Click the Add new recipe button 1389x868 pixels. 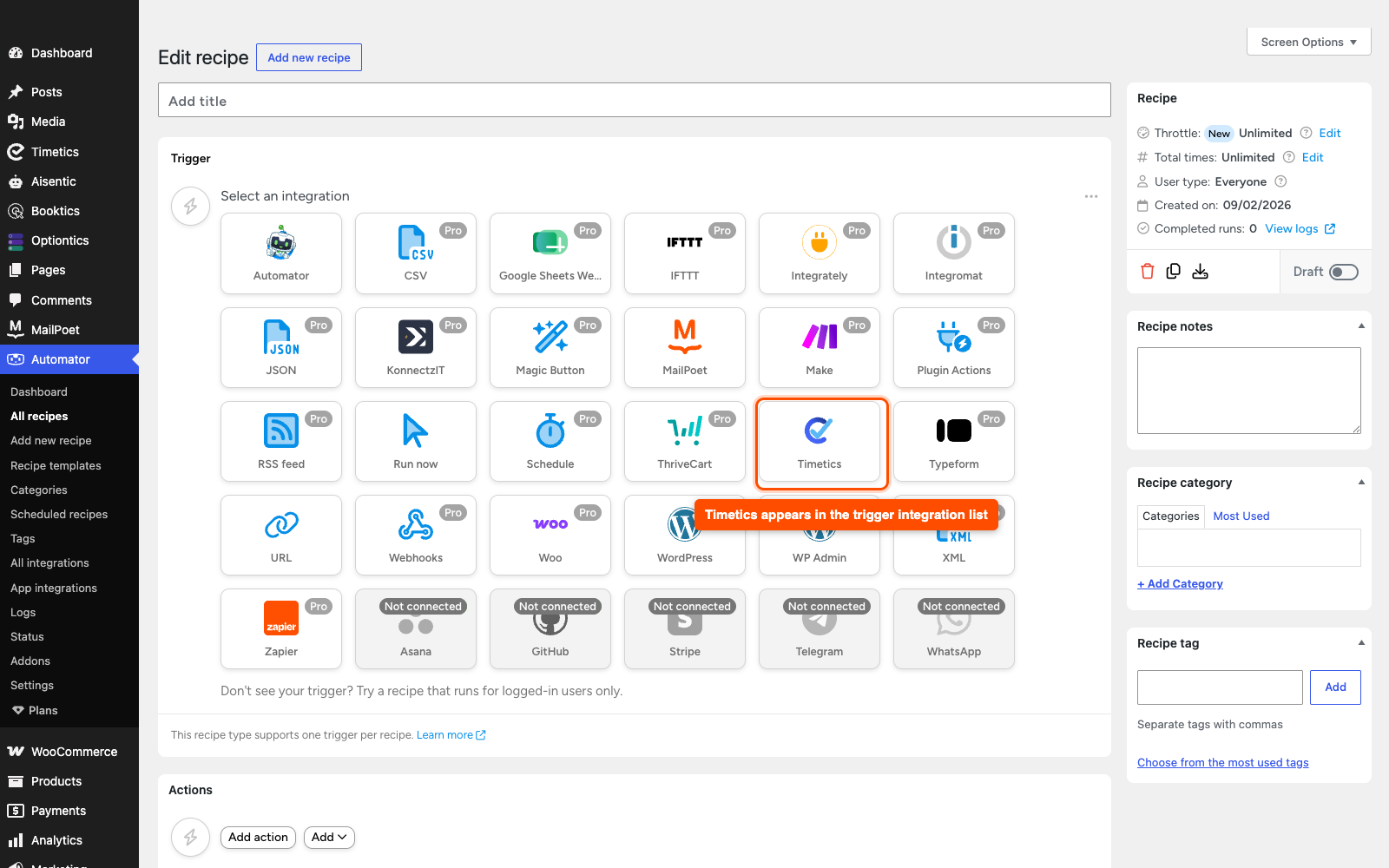(309, 57)
